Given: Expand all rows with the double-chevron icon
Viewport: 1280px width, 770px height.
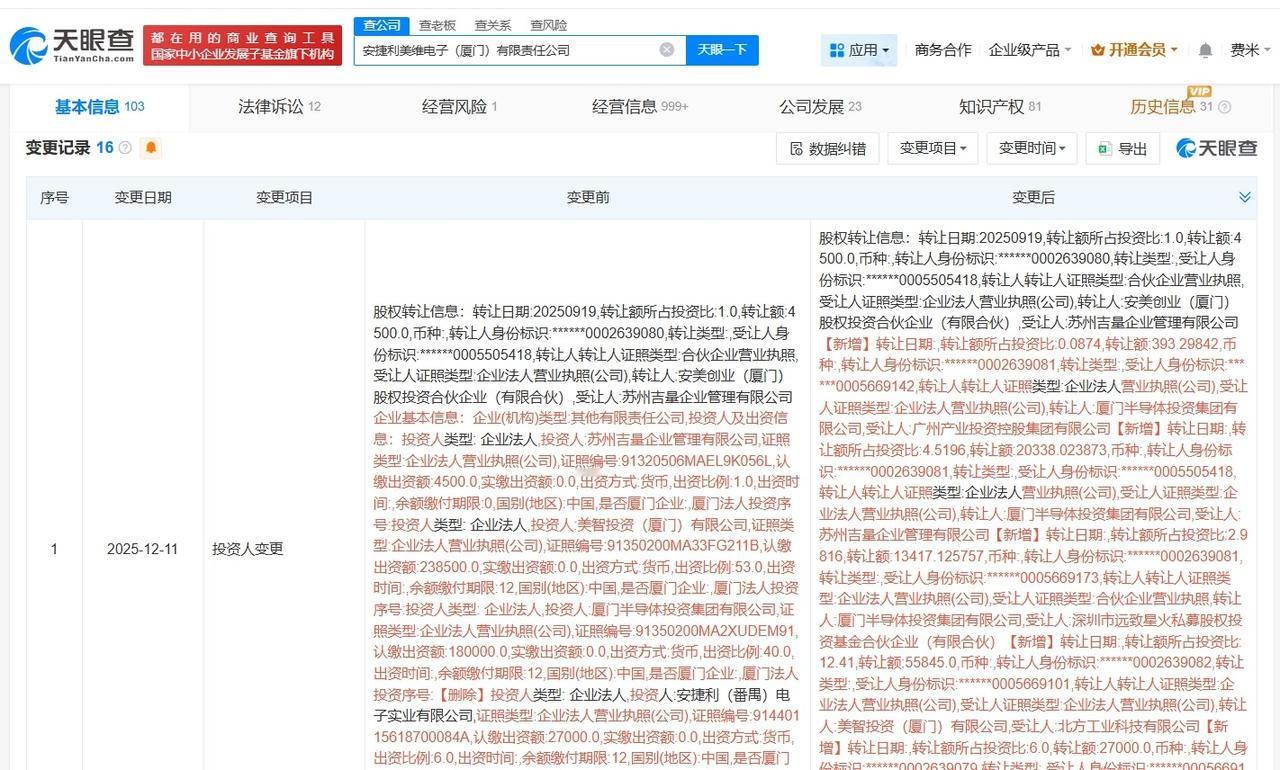Looking at the screenshot, I should point(1245,197).
